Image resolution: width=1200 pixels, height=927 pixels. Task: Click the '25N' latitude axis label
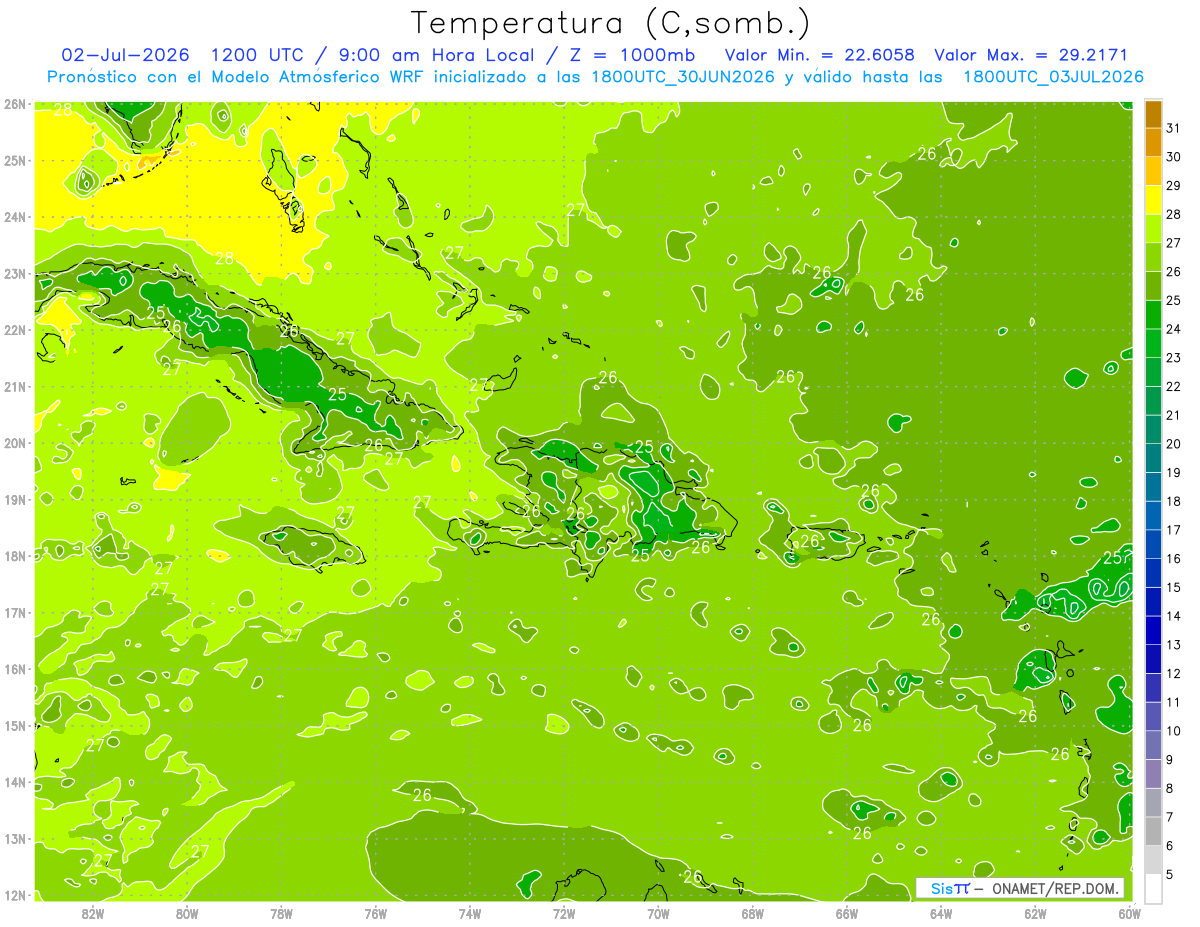click(x=15, y=161)
